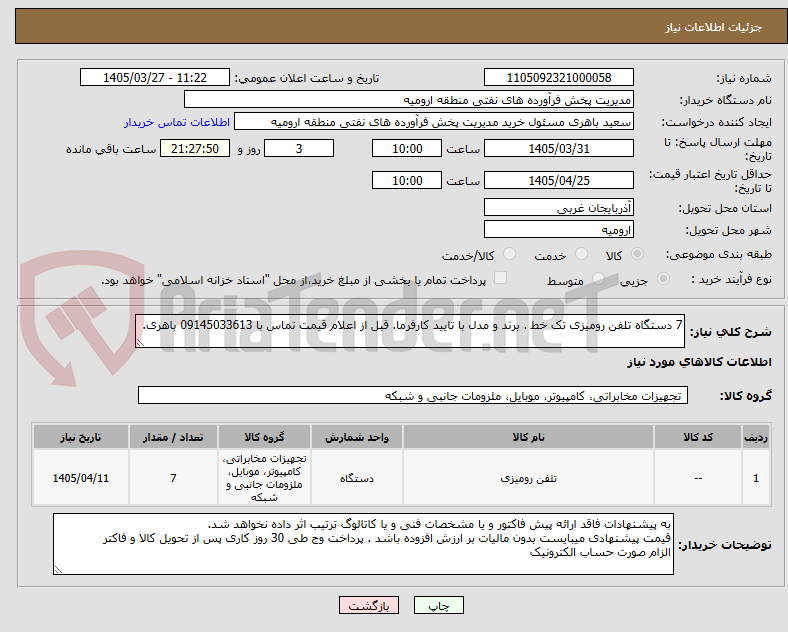Click the buyer organization name field
This screenshot has height=632, width=788.
point(409,99)
